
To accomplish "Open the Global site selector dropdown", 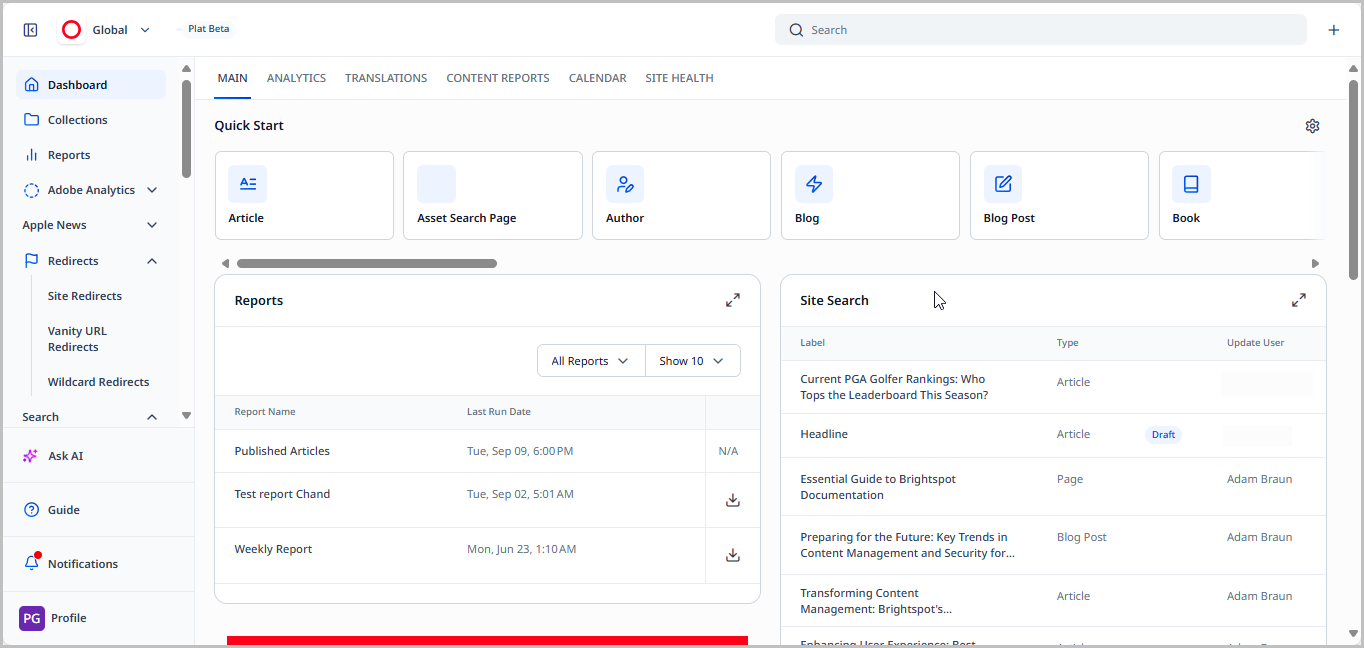I will pyautogui.click(x=108, y=30).
